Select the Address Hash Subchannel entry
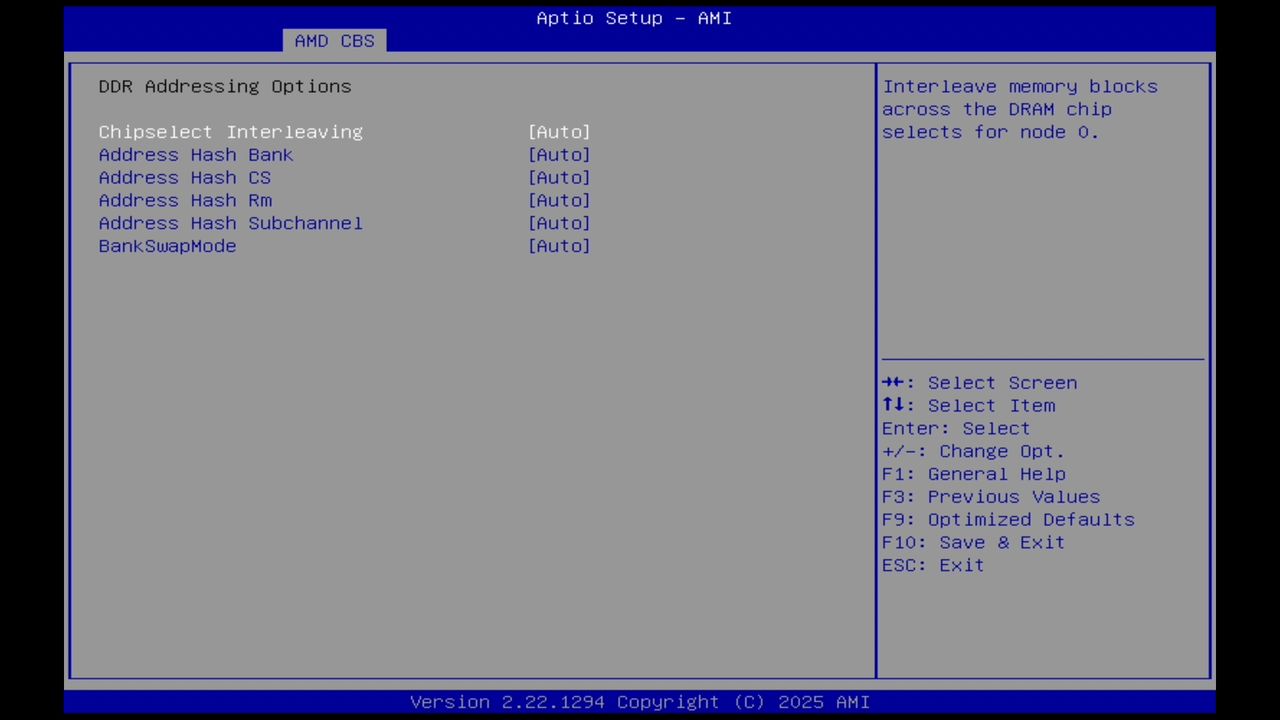Image resolution: width=1280 pixels, height=720 pixels. pos(230,223)
